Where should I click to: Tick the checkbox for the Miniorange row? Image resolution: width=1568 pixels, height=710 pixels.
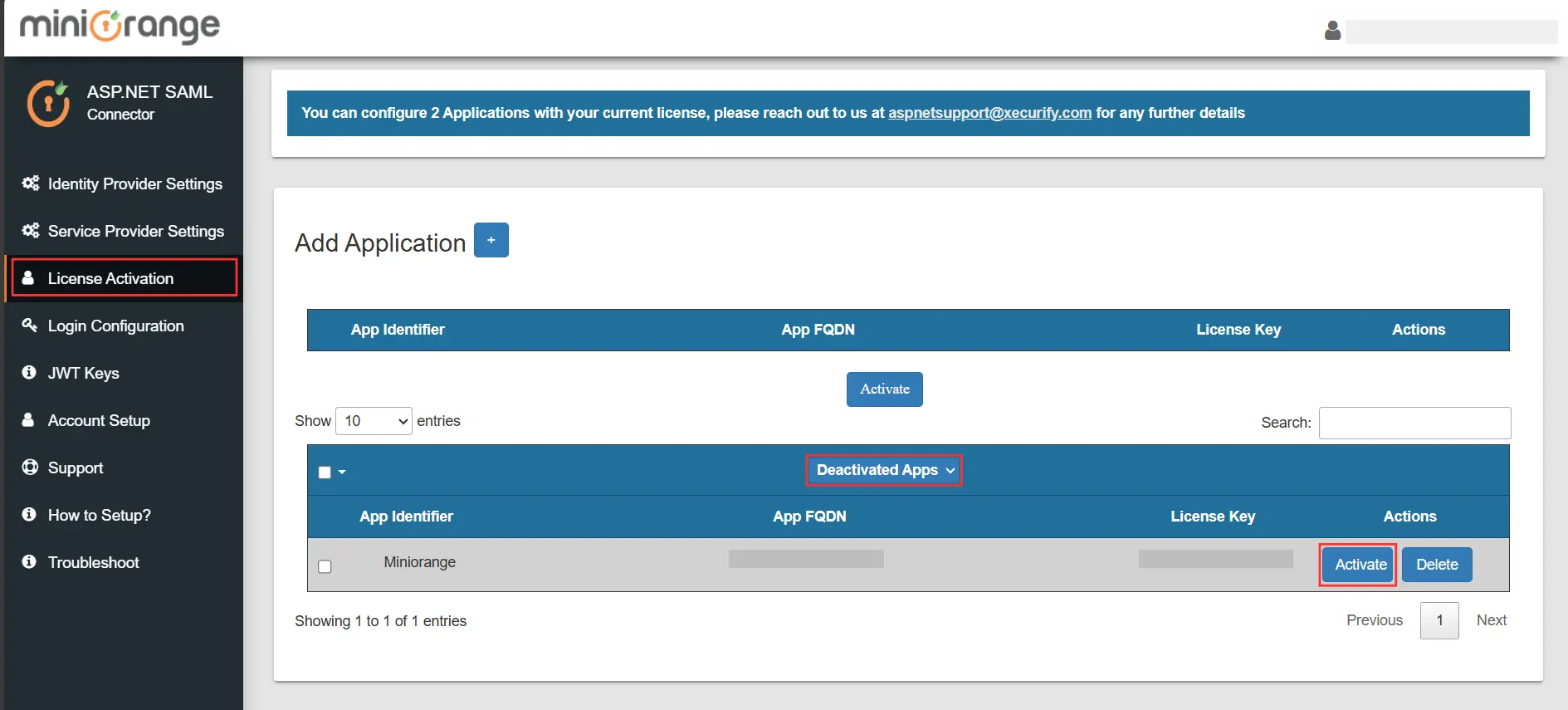(x=325, y=566)
